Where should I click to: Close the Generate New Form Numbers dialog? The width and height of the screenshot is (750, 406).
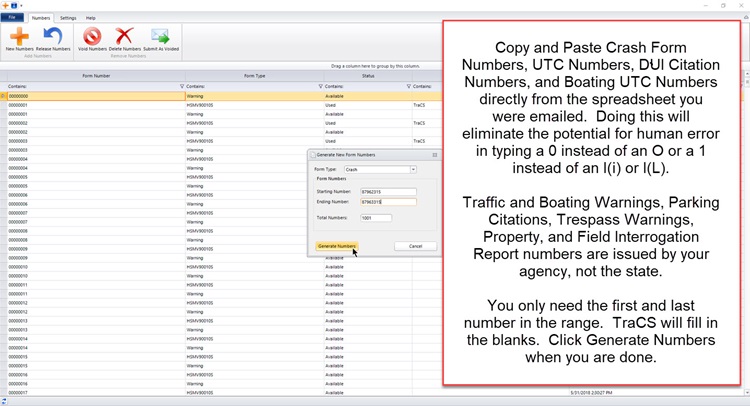pos(435,155)
